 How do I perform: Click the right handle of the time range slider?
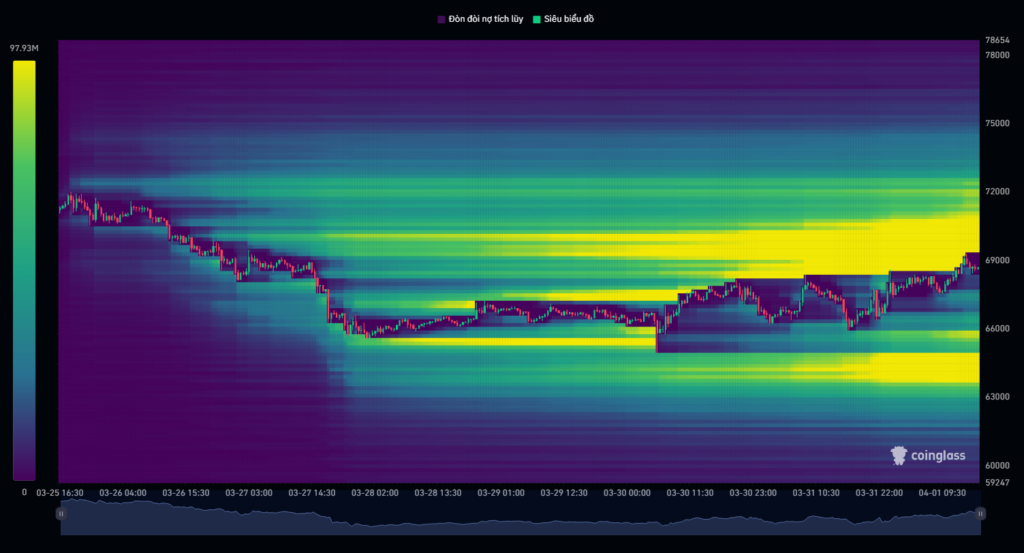(x=980, y=513)
